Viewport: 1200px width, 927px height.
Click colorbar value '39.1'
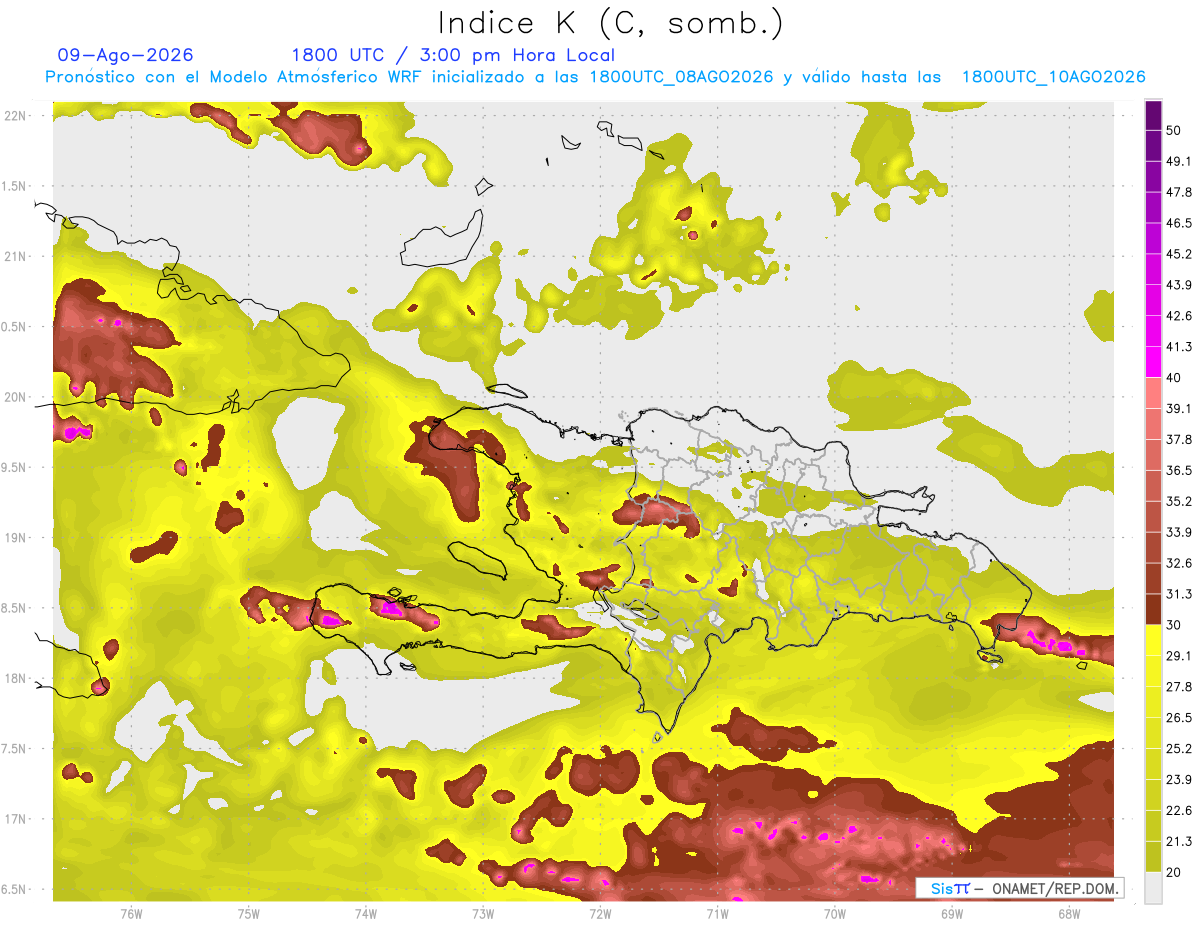[x=1179, y=408]
